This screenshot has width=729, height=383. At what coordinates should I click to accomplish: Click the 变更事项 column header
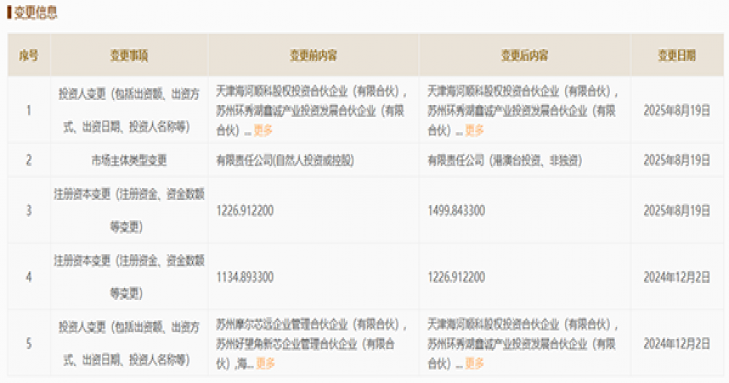[x=129, y=56]
